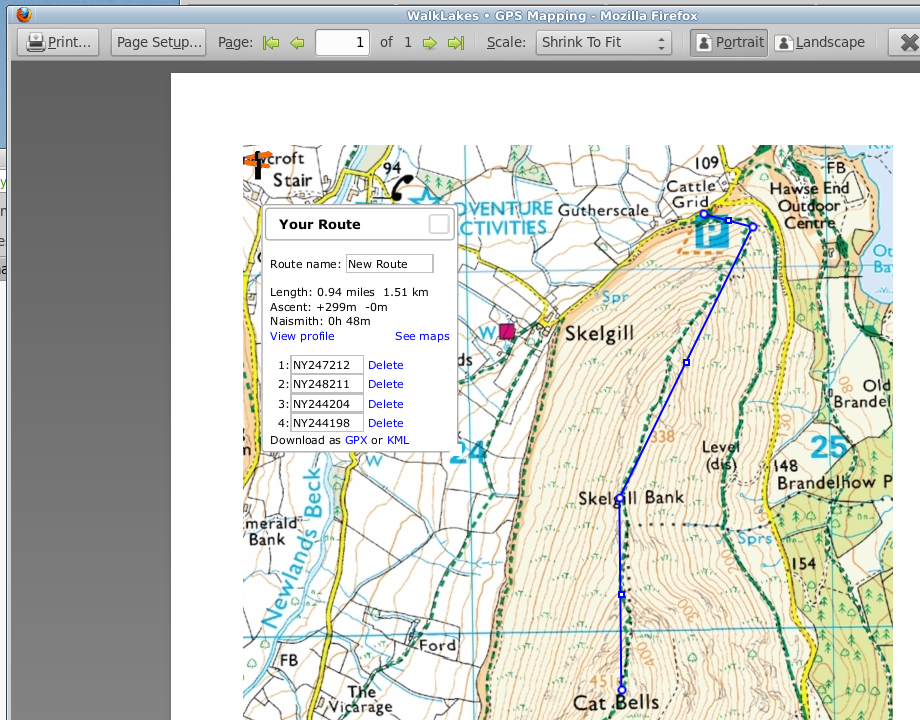Viewport: 920px width, 720px height.
Task: Open the Page Setup... dialog
Action: (158, 42)
